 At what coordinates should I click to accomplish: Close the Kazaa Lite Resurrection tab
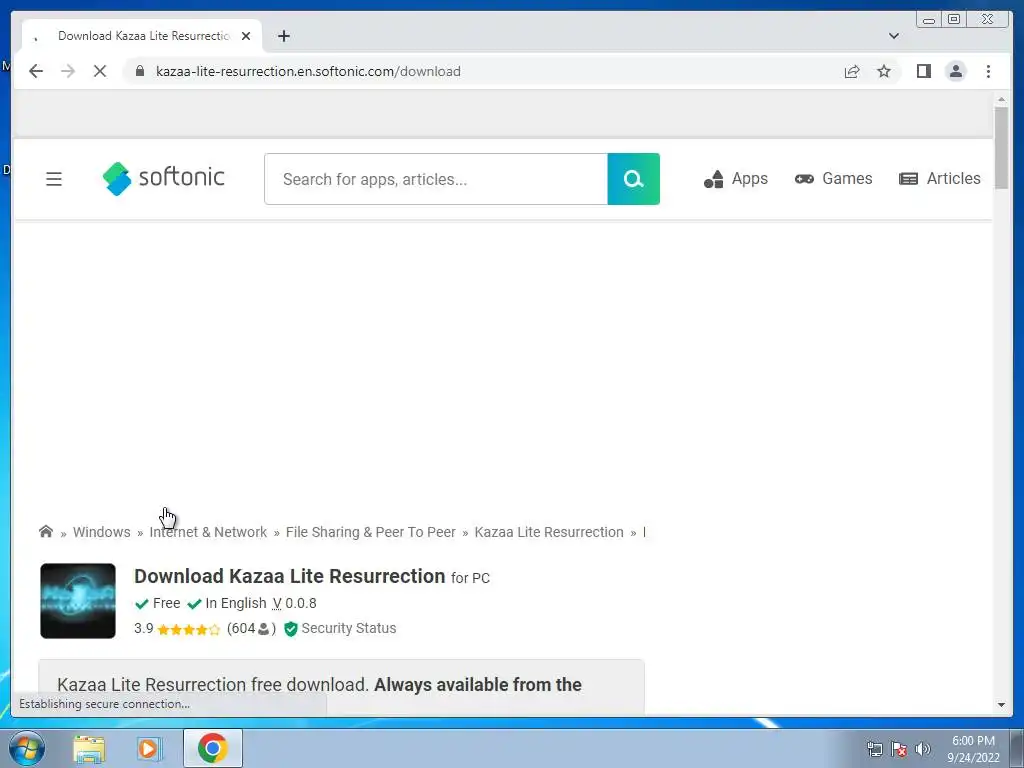[246, 36]
